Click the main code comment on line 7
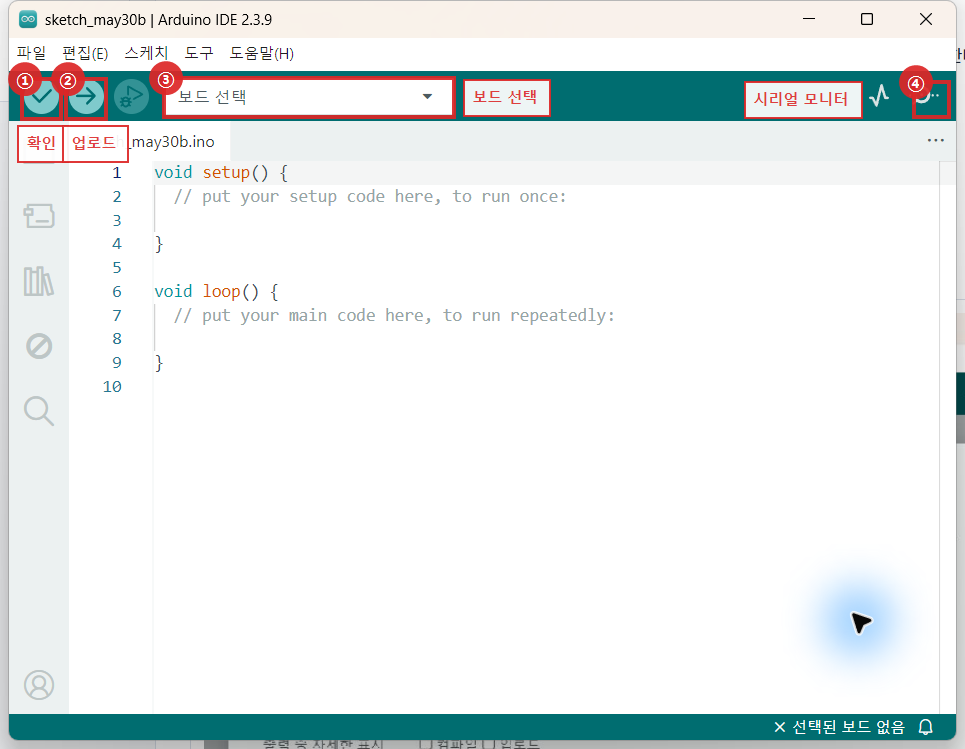The height and width of the screenshot is (749, 965). coord(394,315)
